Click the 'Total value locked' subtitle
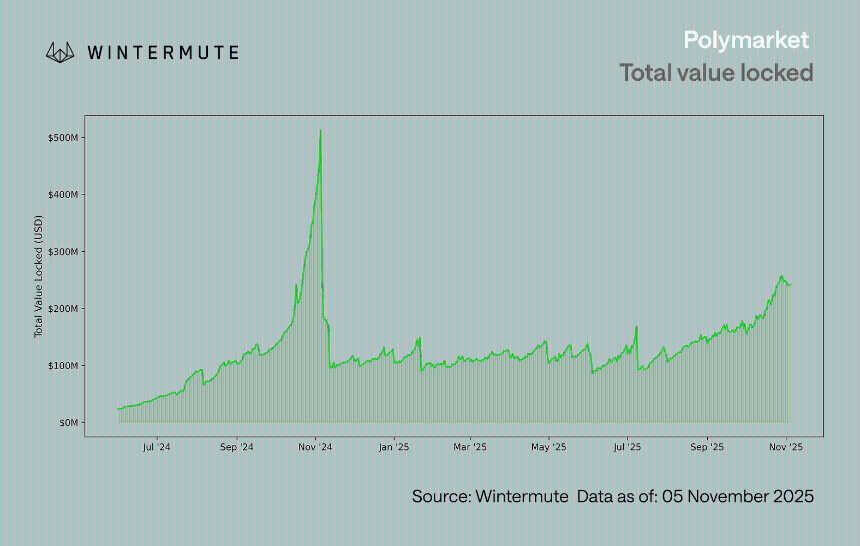Image resolution: width=860 pixels, height=546 pixels. (x=716, y=73)
